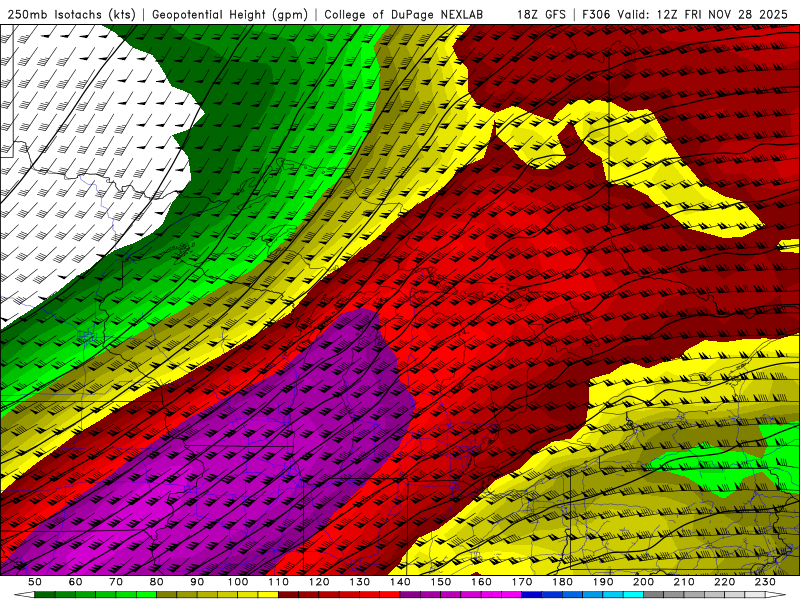Click the right arrow end of the colorbar

tap(776, 594)
